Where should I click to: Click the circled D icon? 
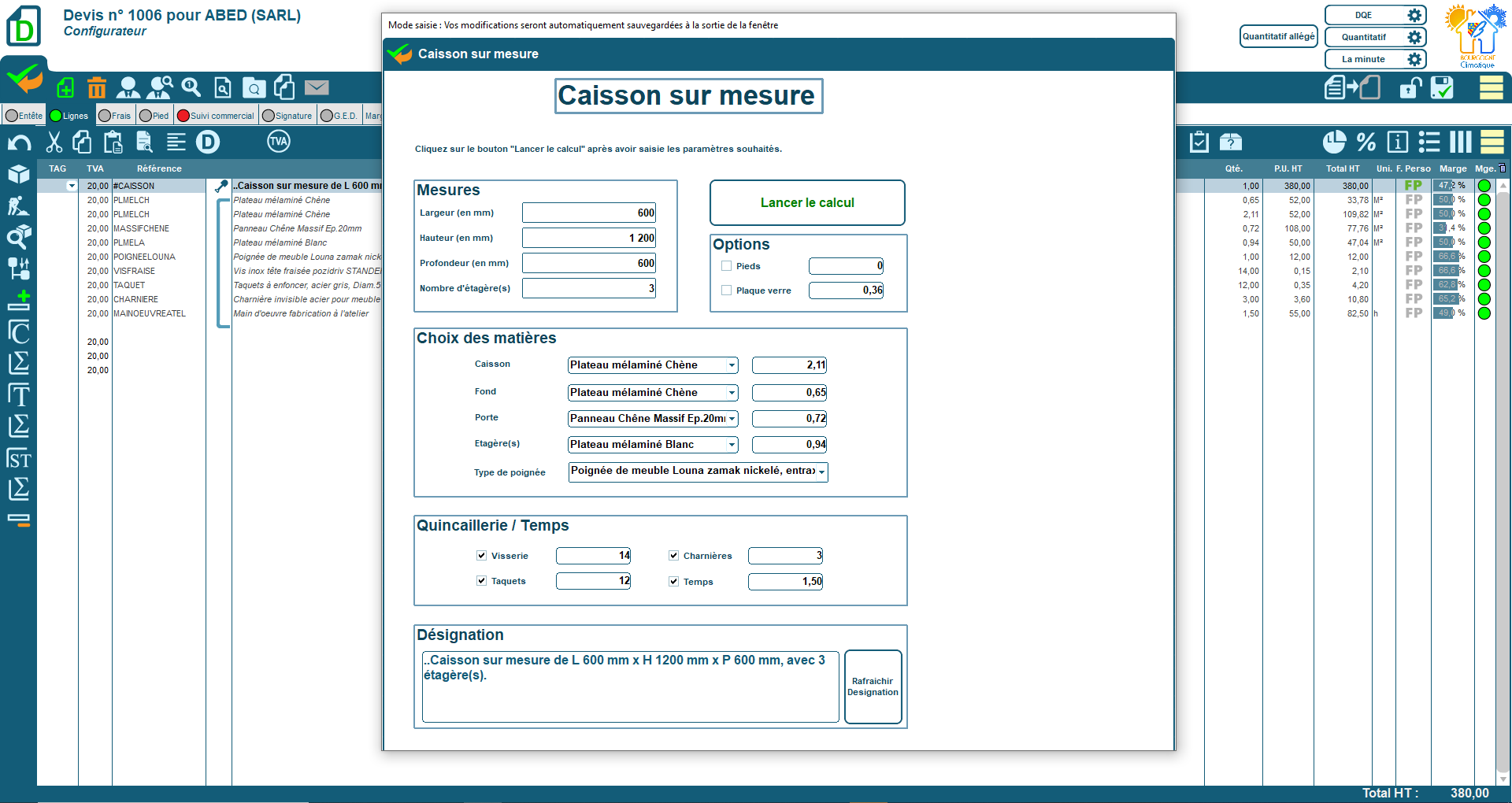pos(208,142)
